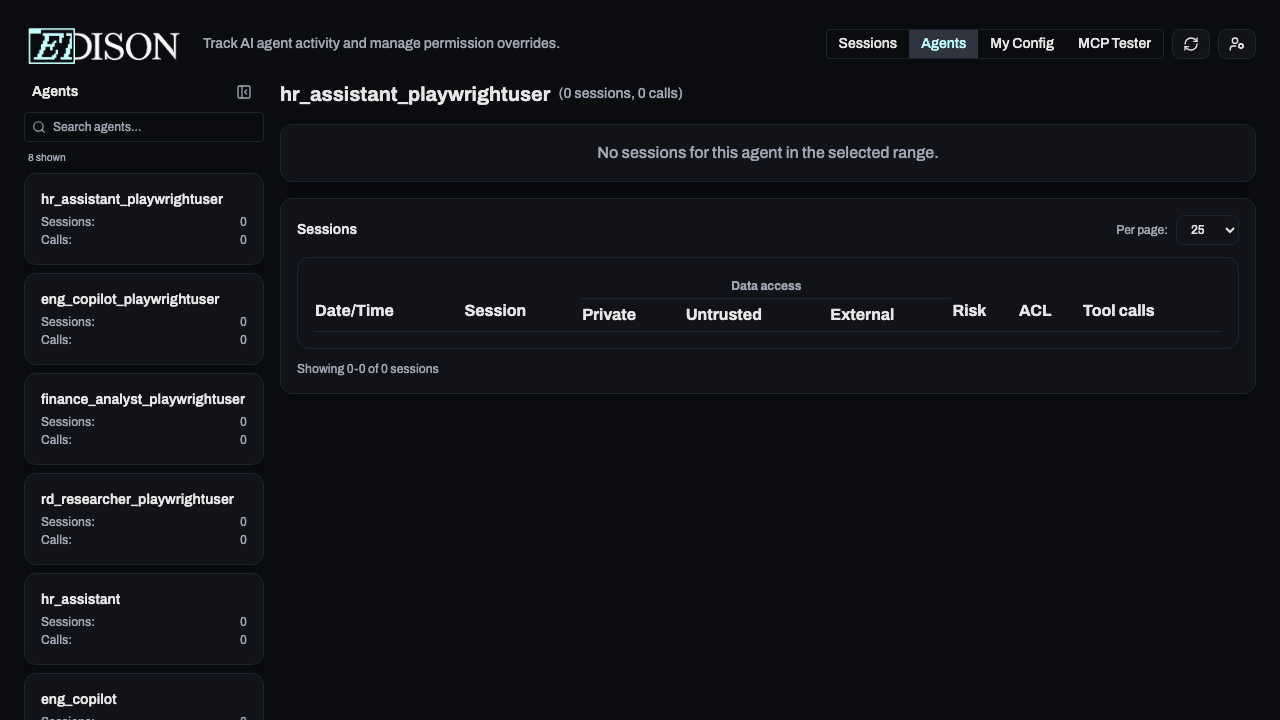The image size is (1280, 720).
Task: Select the hr_assistant_playwrightuser agent card
Action: pyautogui.click(x=144, y=218)
